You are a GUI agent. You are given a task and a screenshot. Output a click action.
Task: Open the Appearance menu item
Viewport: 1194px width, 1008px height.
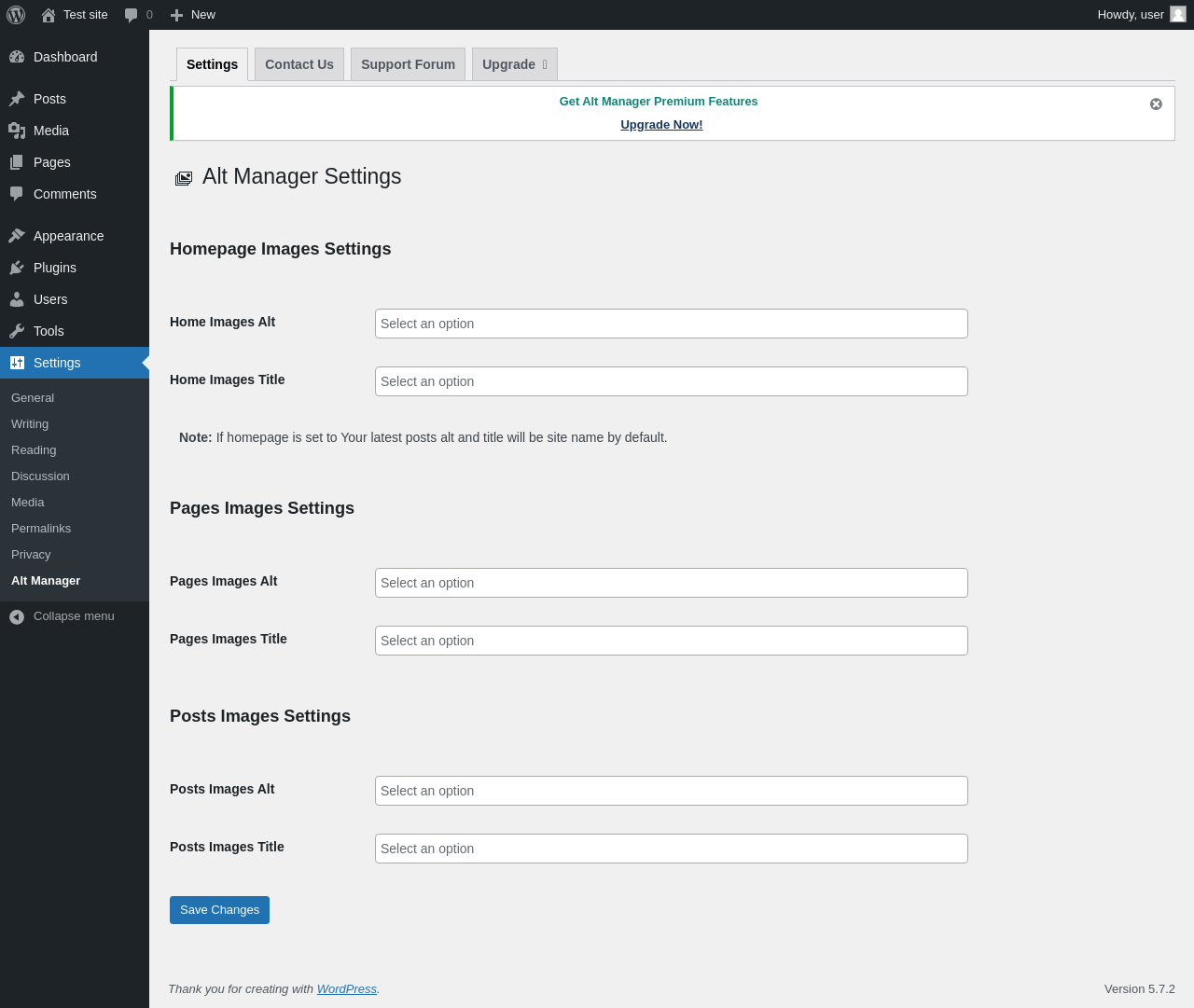[75, 236]
